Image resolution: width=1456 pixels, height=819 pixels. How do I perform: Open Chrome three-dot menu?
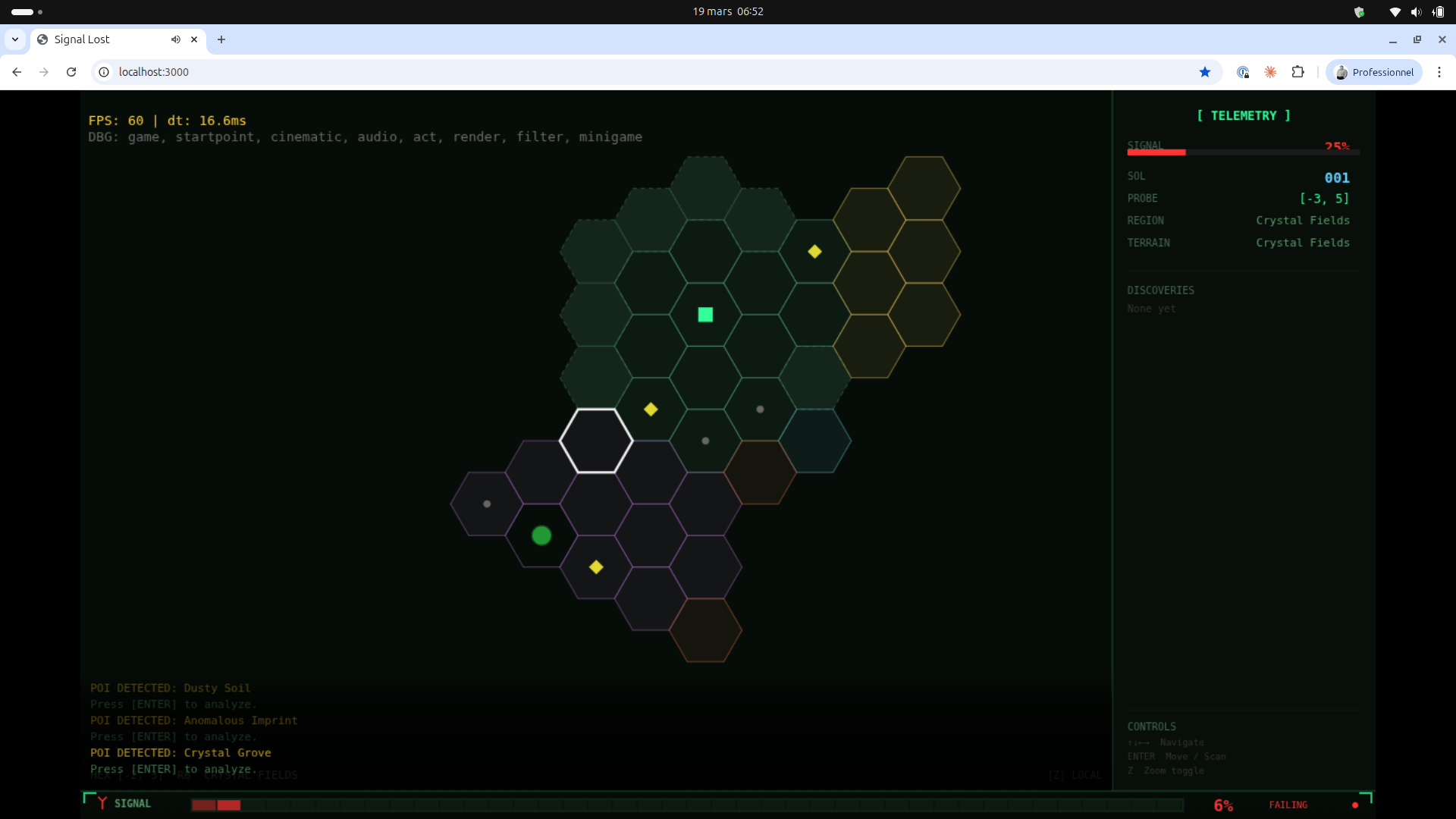pos(1439,72)
